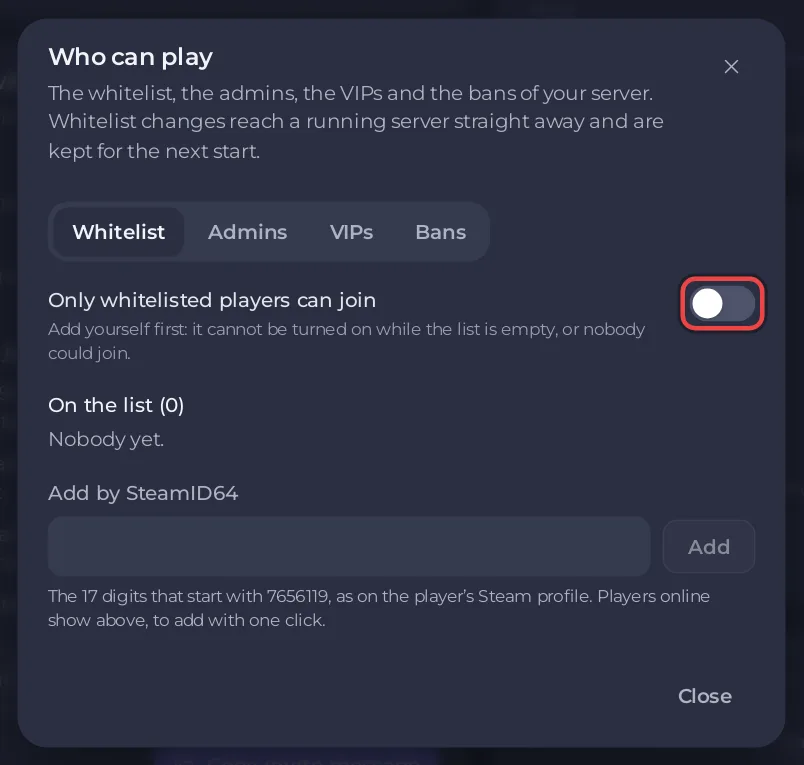Focus the SteamID64 input field
The height and width of the screenshot is (765, 804).
pos(349,546)
